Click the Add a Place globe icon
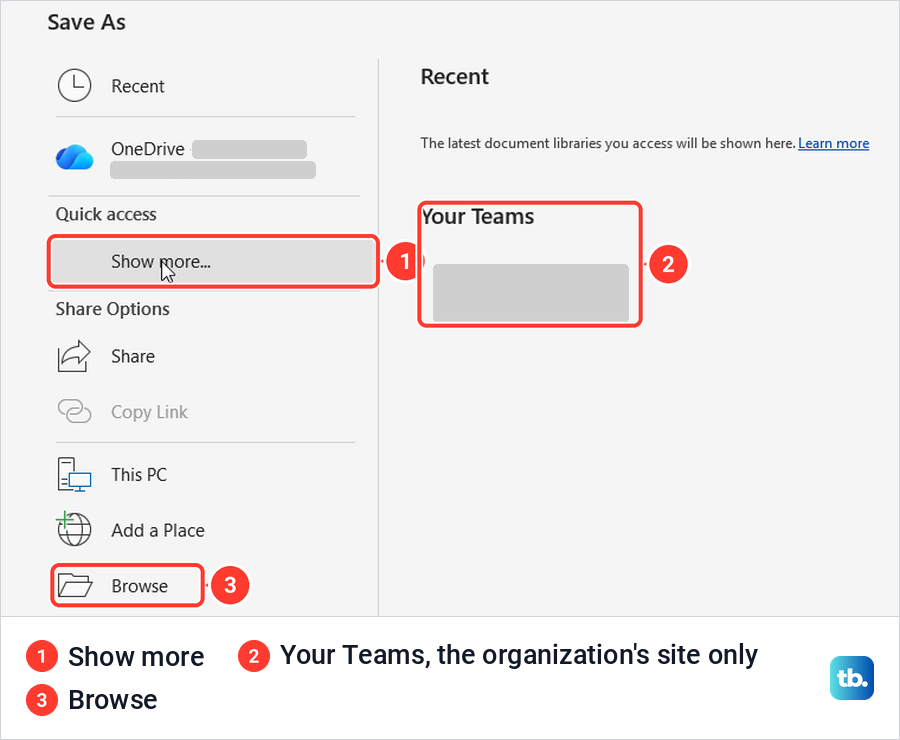Screen dimensions: 900x740 [73, 529]
